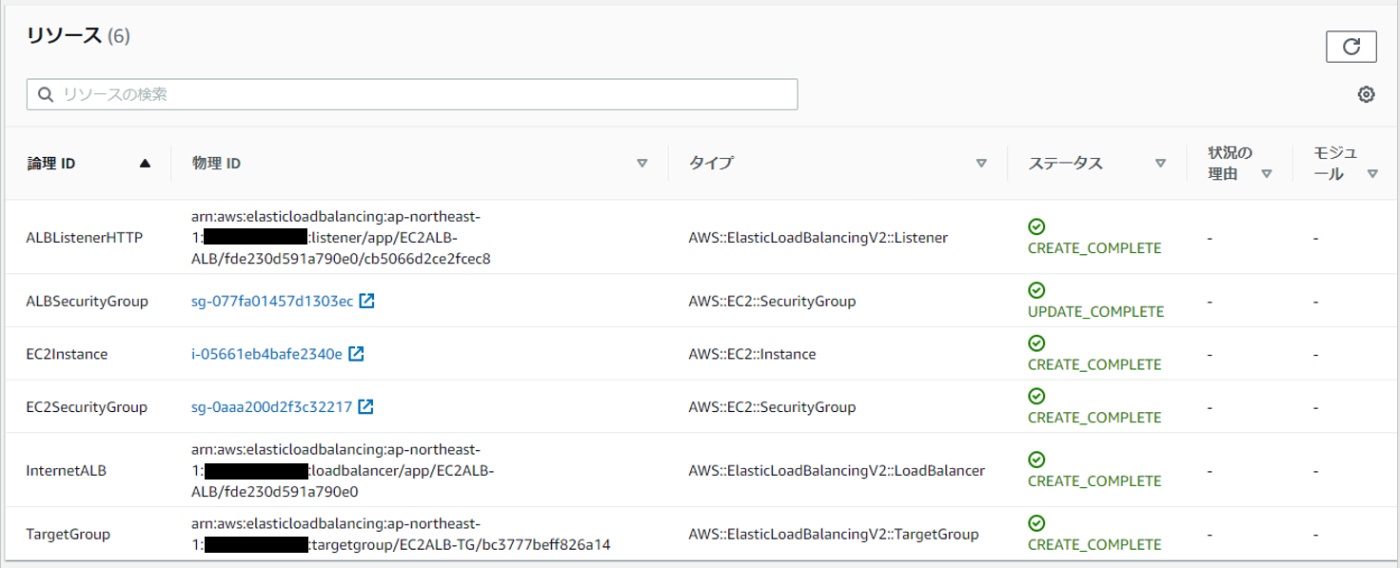
Task: Focus the resource search field
Action: coord(412,94)
